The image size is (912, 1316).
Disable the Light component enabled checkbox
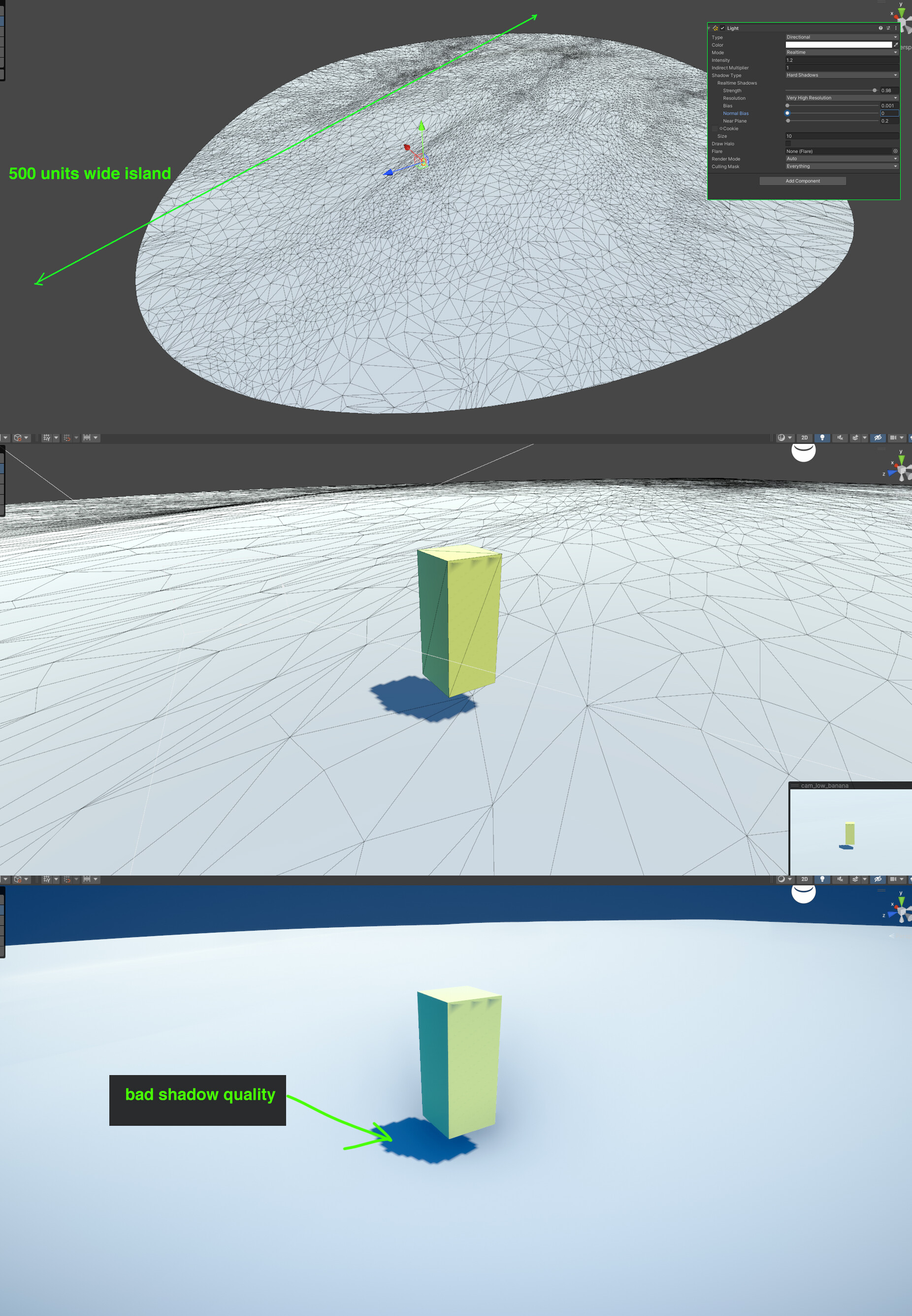(723, 29)
